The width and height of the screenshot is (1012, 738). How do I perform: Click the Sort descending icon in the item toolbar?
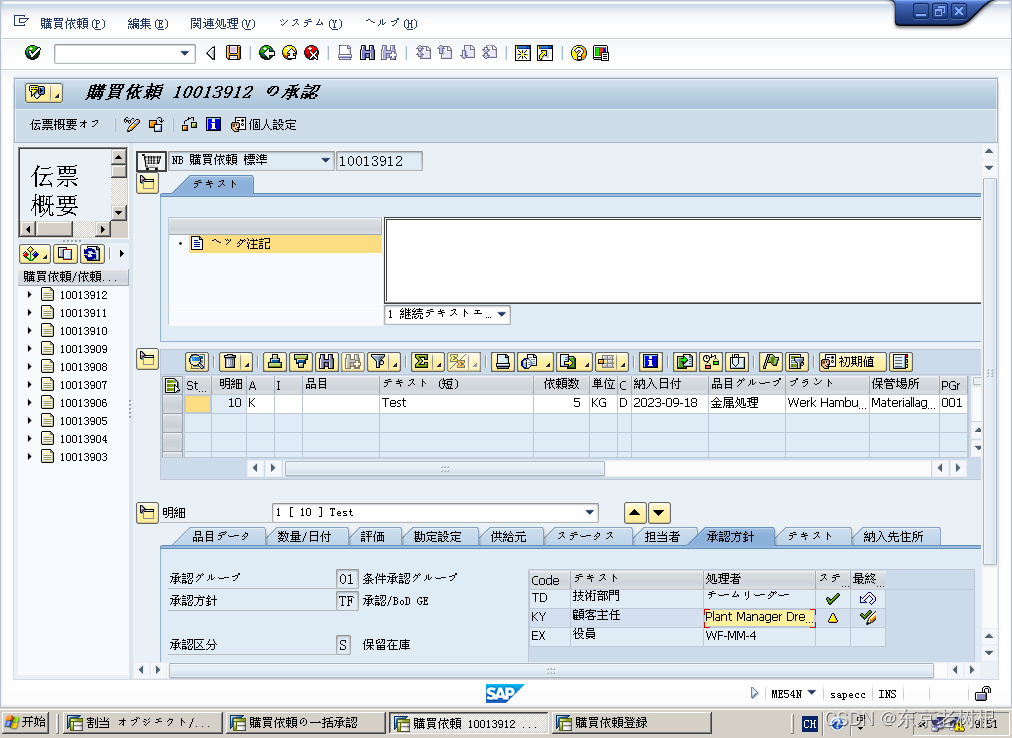(301, 362)
